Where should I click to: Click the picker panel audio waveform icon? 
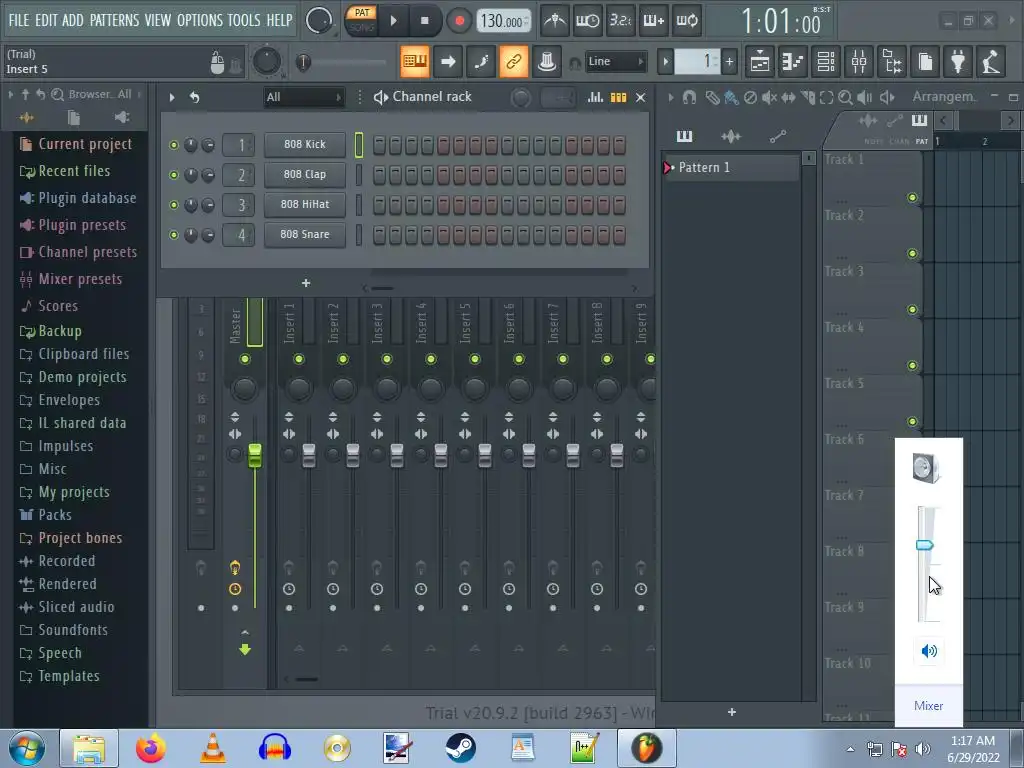731,136
